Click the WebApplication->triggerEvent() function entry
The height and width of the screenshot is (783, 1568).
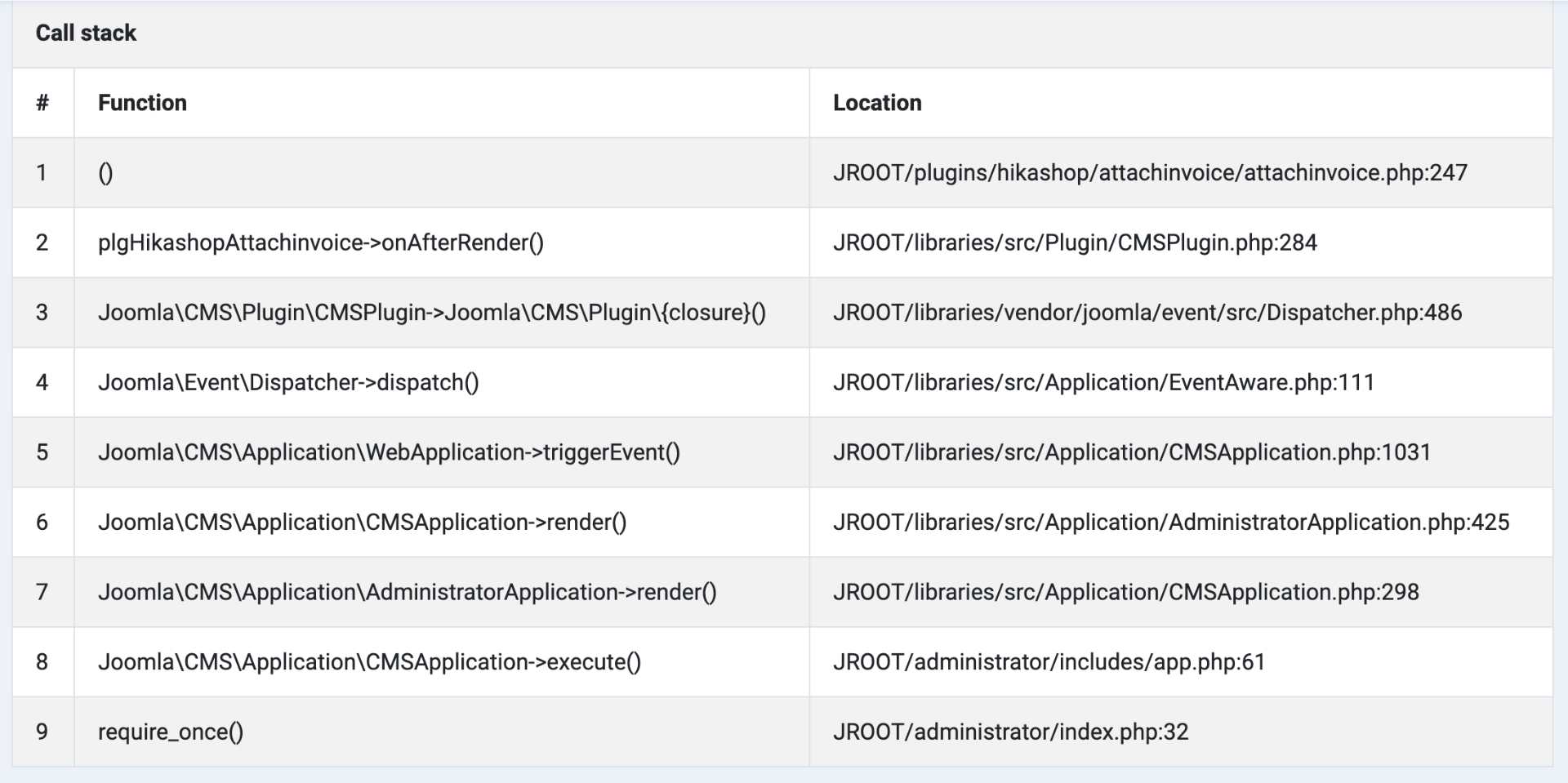click(389, 452)
